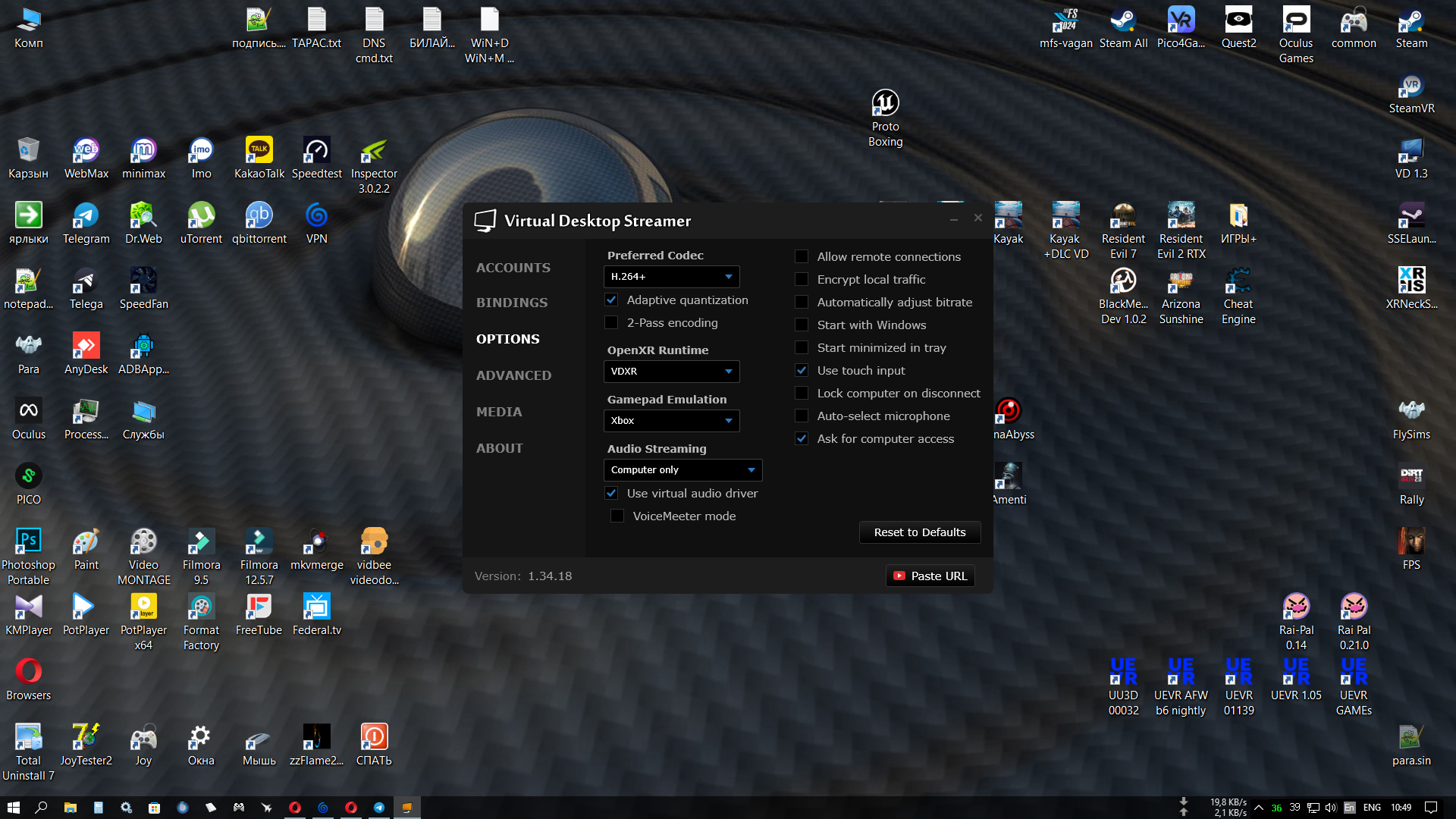1456x819 pixels.
Task: Open the Cheat Engine desktop shortcut
Action: coord(1238,296)
